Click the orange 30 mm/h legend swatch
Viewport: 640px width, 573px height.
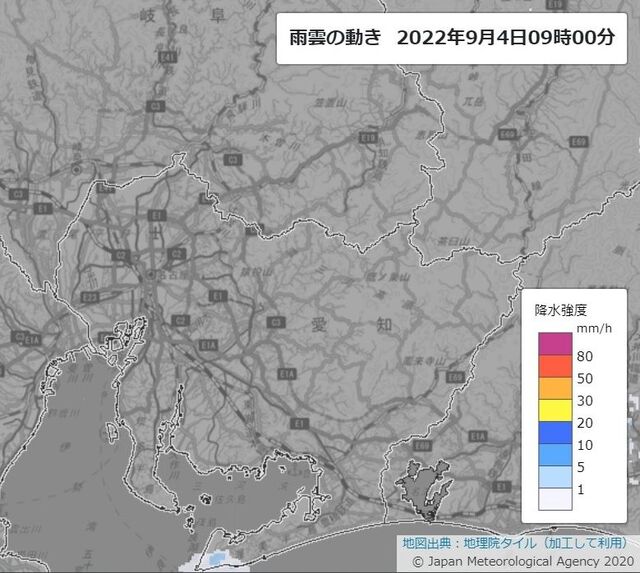point(555,388)
